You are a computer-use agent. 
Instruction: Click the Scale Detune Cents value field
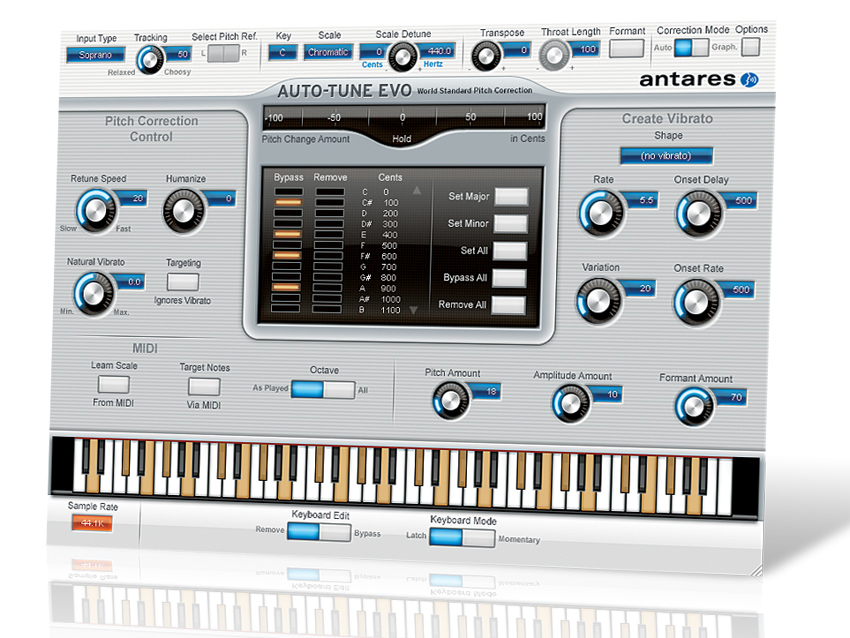tap(374, 52)
